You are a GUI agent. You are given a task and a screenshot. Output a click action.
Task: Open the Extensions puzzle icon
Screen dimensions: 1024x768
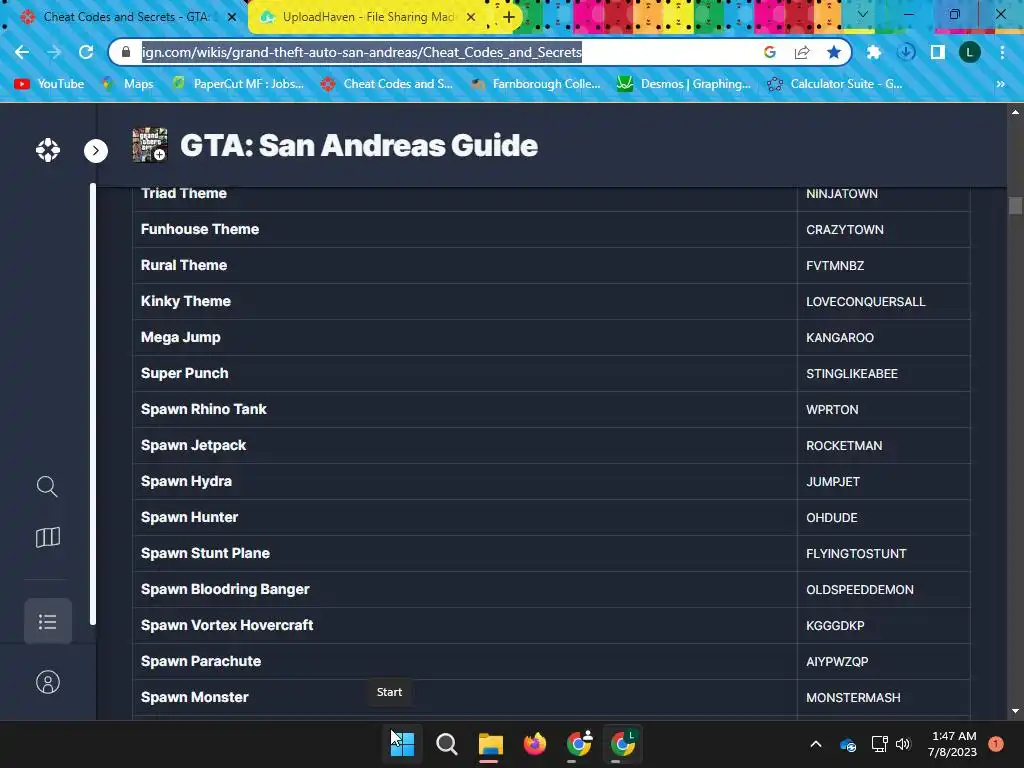[x=874, y=52]
